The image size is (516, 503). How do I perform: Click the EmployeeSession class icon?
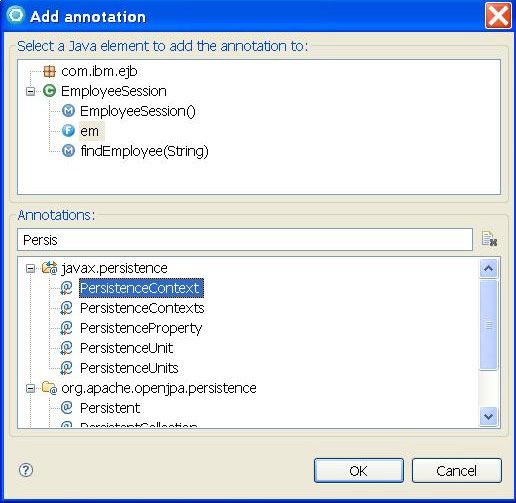pyautogui.click(x=49, y=91)
